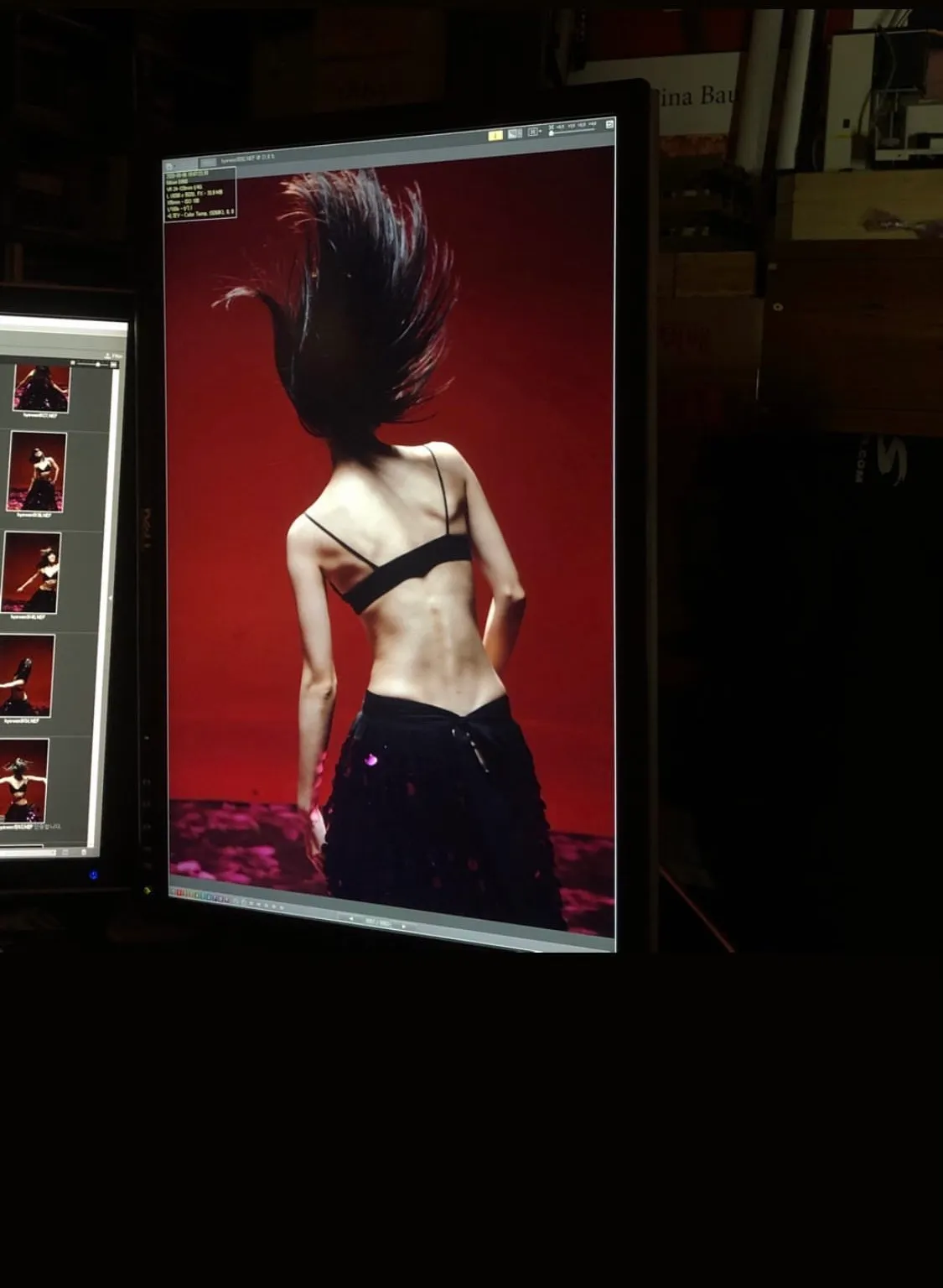Click the full screen icon at top right
Viewport: 943px width, 1288px height.
point(609,124)
